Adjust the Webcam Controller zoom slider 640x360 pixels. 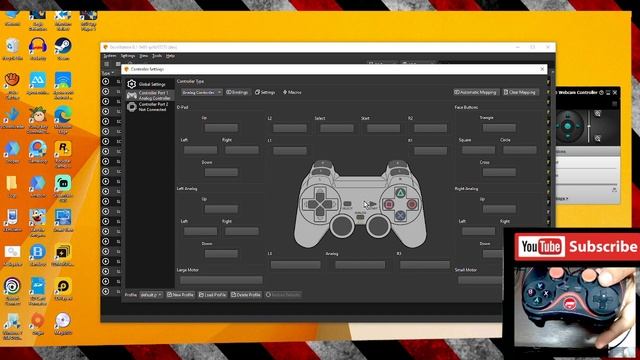(x=589, y=127)
